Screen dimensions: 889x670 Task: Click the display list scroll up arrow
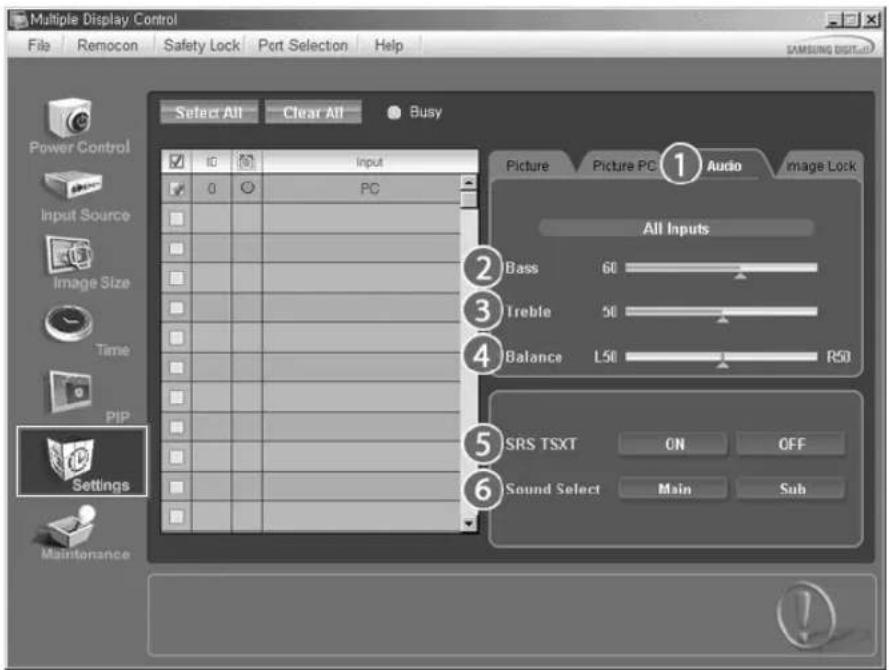pos(468,182)
